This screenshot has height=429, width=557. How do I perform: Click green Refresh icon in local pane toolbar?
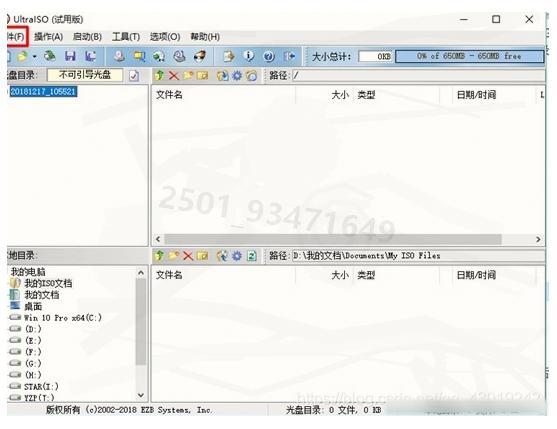tap(252, 256)
